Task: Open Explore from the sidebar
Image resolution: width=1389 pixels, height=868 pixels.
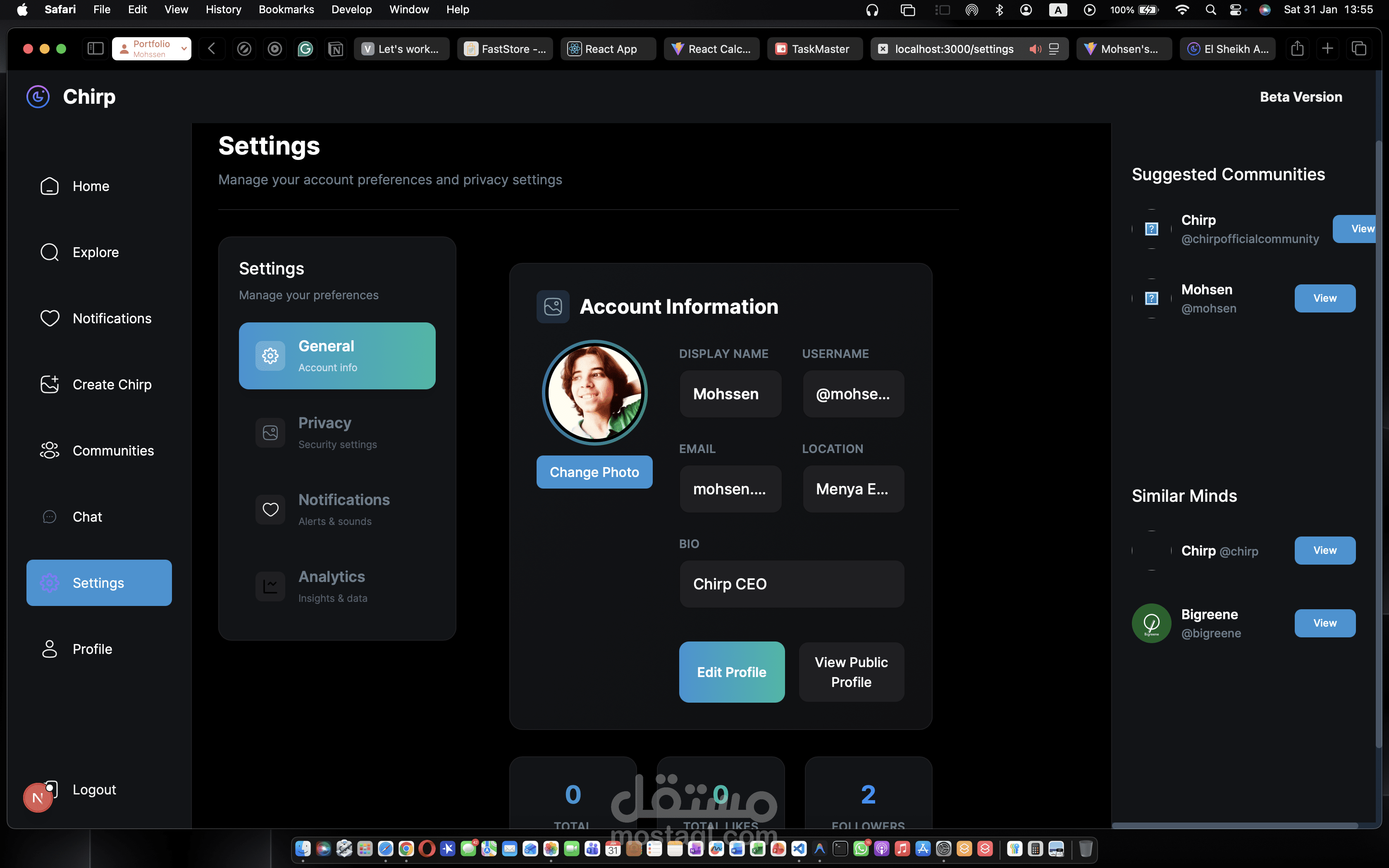Action: pos(95,252)
